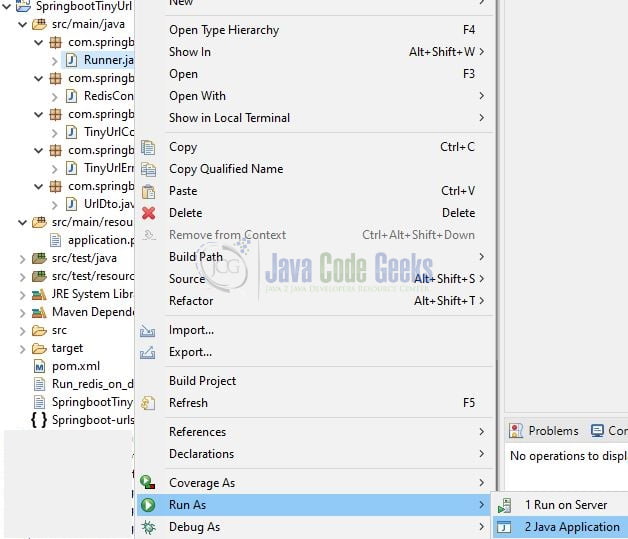
Task: Click the Copy icon in context menu
Action: coord(148,147)
